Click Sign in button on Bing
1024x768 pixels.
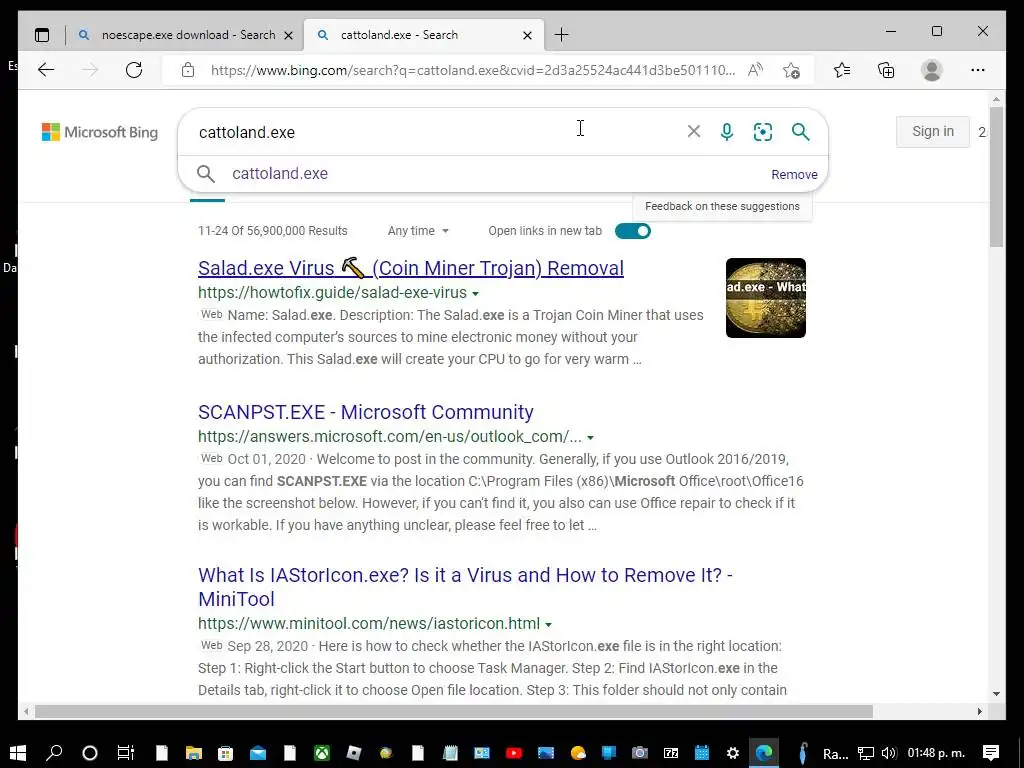[933, 131]
